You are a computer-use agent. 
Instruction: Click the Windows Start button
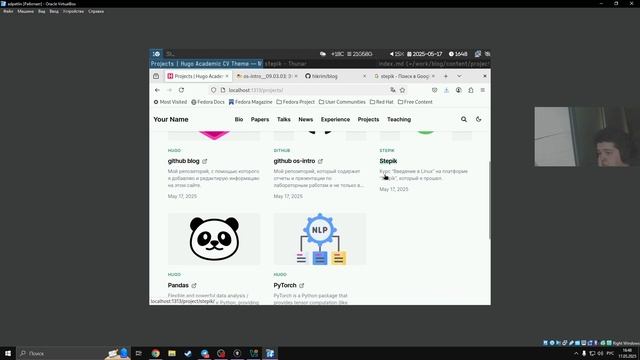pyautogui.click(x=8, y=353)
